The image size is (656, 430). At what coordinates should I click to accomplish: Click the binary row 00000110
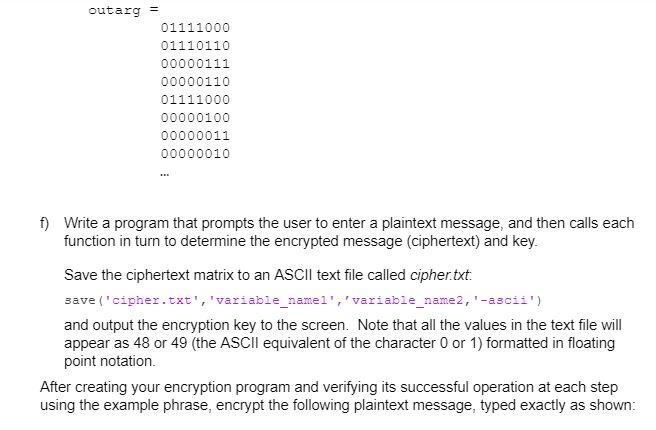pos(195,82)
